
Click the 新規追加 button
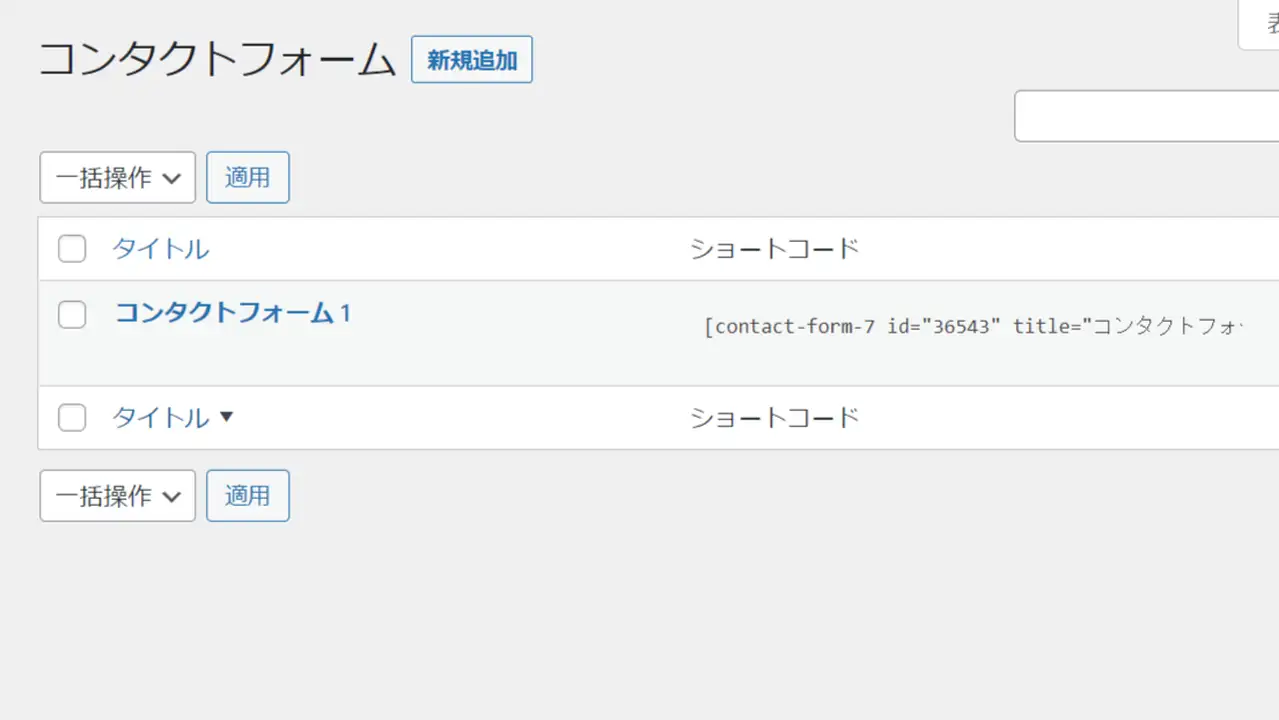click(471, 60)
